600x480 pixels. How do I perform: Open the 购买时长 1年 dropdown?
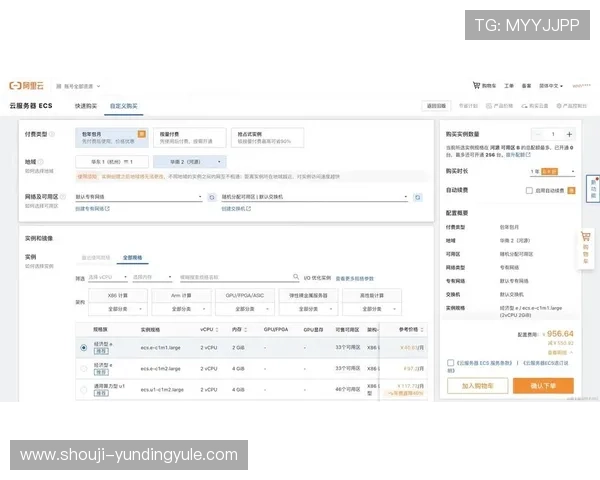click(552, 171)
